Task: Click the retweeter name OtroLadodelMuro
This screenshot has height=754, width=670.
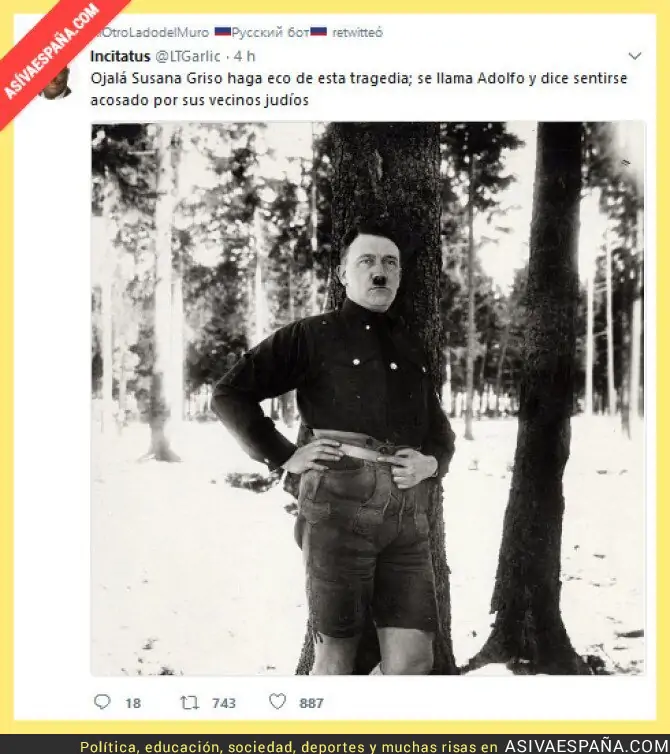Action: pyautogui.click(x=152, y=32)
